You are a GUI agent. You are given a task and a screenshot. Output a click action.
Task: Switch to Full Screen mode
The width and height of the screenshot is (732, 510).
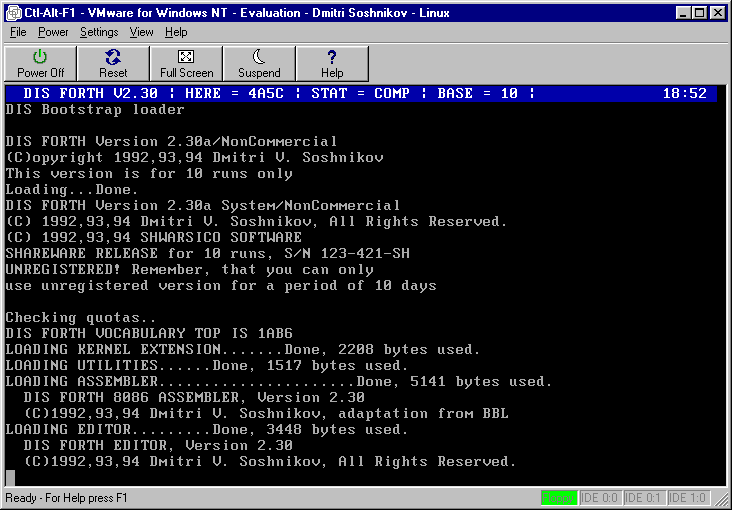[186, 64]
